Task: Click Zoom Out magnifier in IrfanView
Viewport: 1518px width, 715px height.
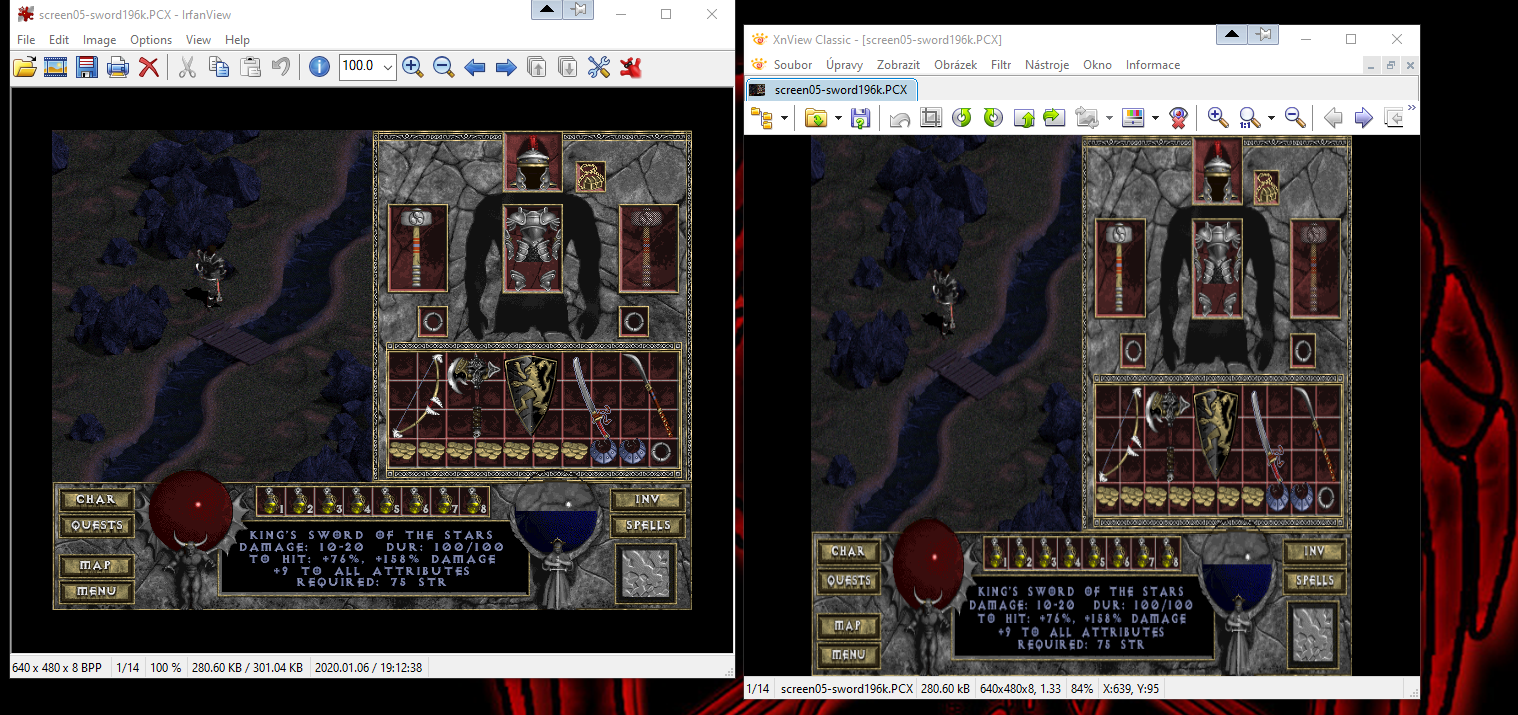Action: pos(443,67)
